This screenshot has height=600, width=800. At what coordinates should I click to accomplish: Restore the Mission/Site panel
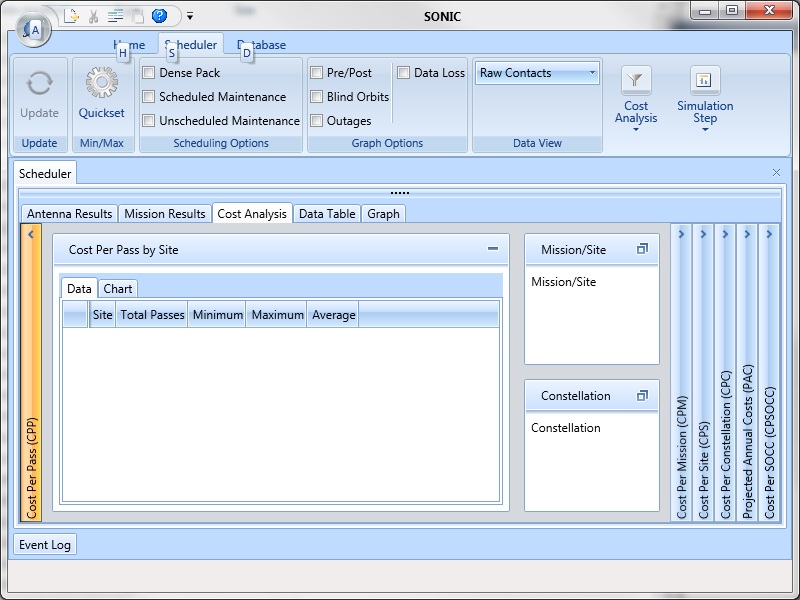(642, 249)
